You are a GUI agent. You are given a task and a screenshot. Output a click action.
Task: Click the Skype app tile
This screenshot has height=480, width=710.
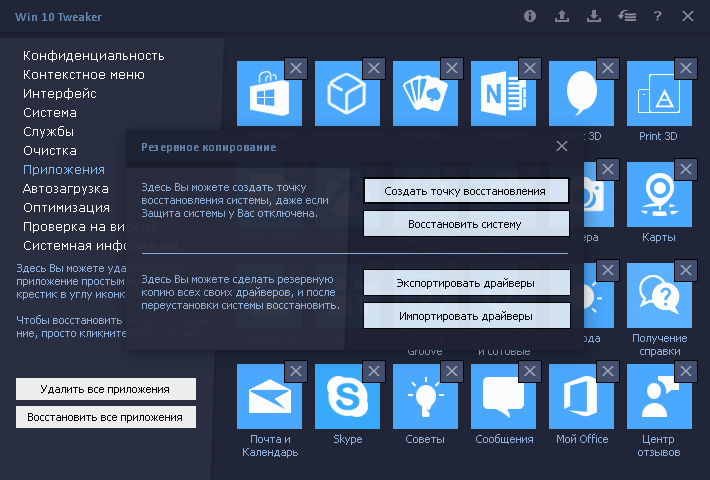347,396
